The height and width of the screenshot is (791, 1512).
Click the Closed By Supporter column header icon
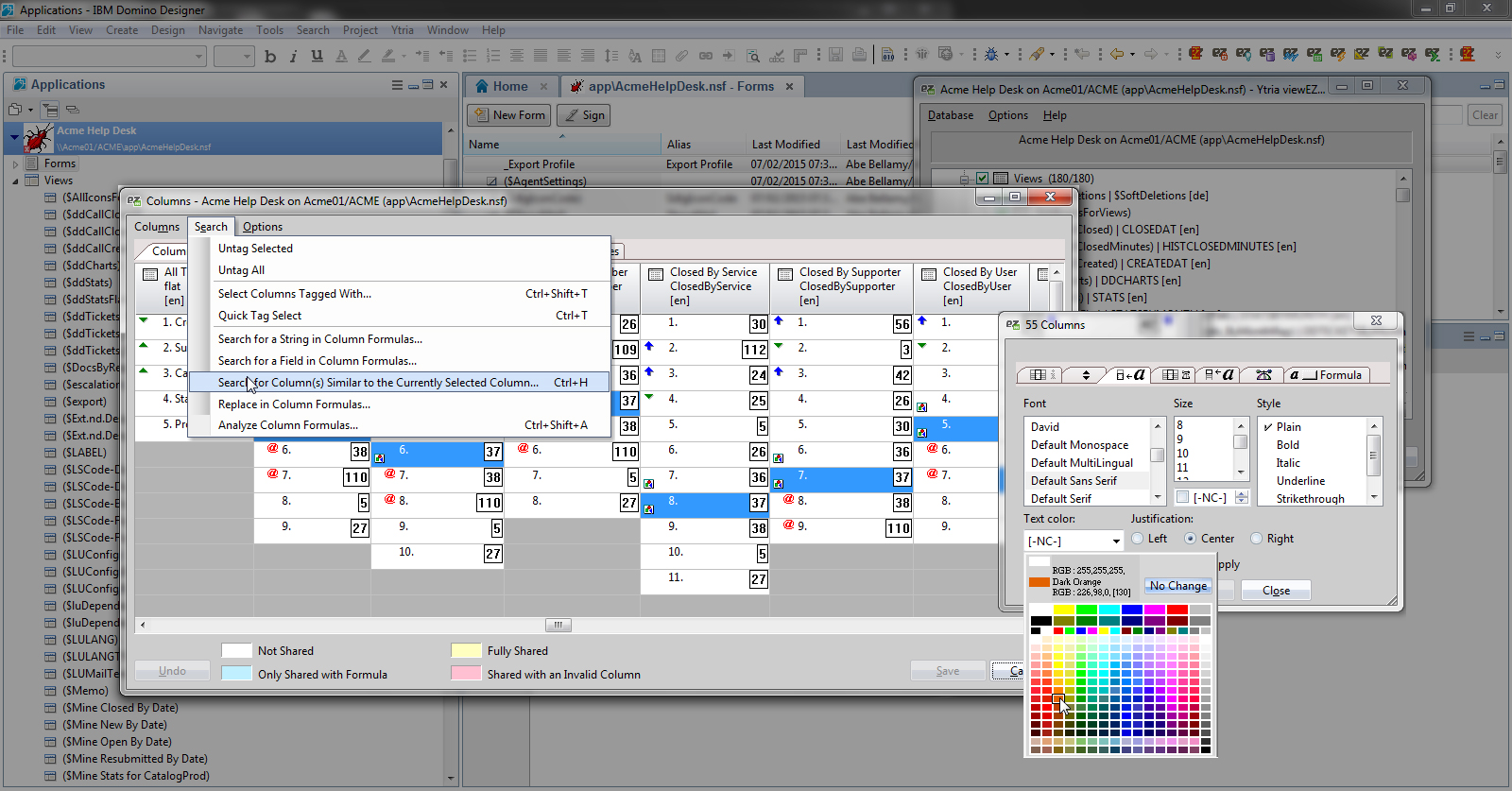pyautogui.click(x=784, y=274)
